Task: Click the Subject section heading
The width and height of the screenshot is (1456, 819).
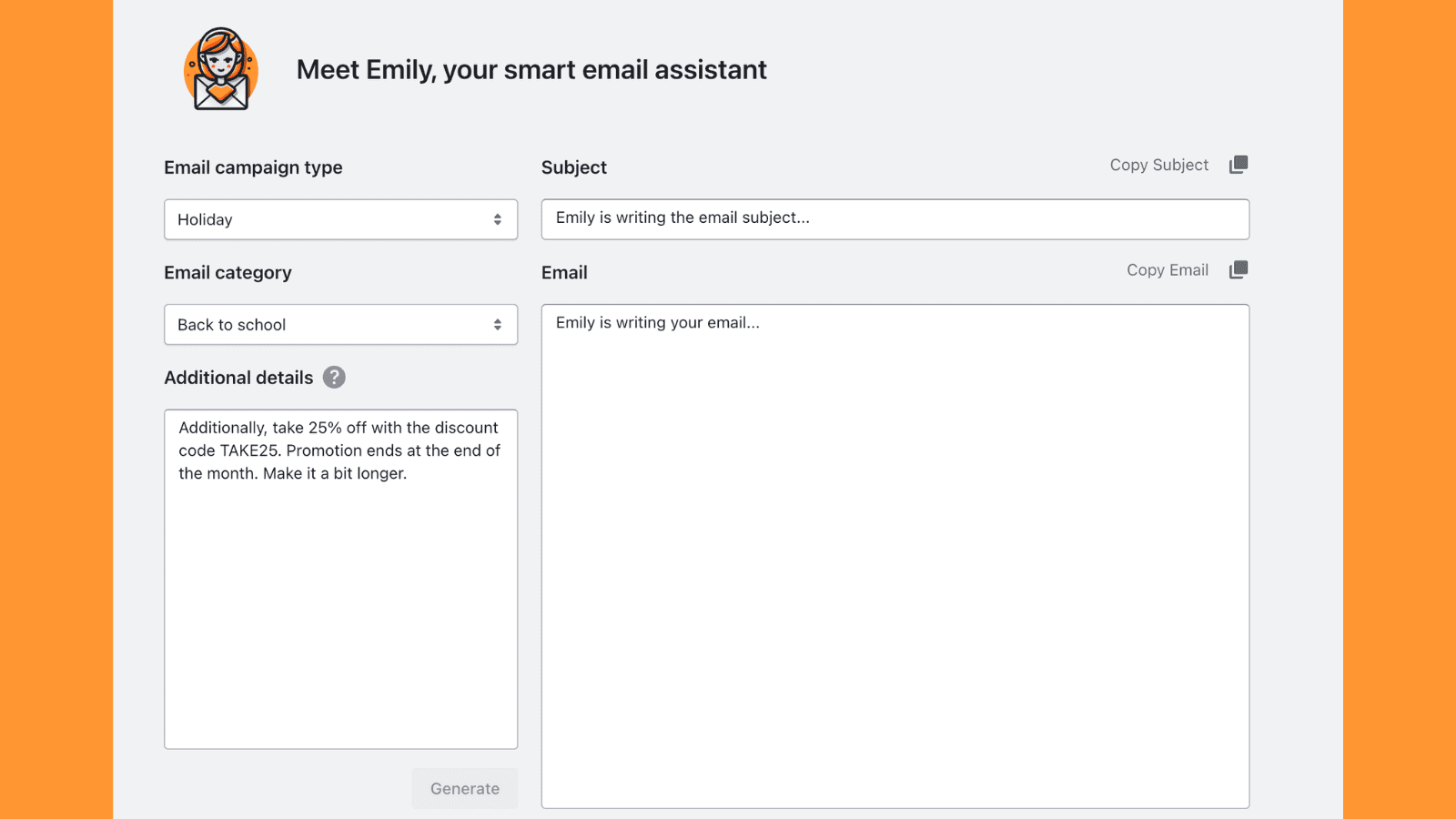Action: coord(573,167)
